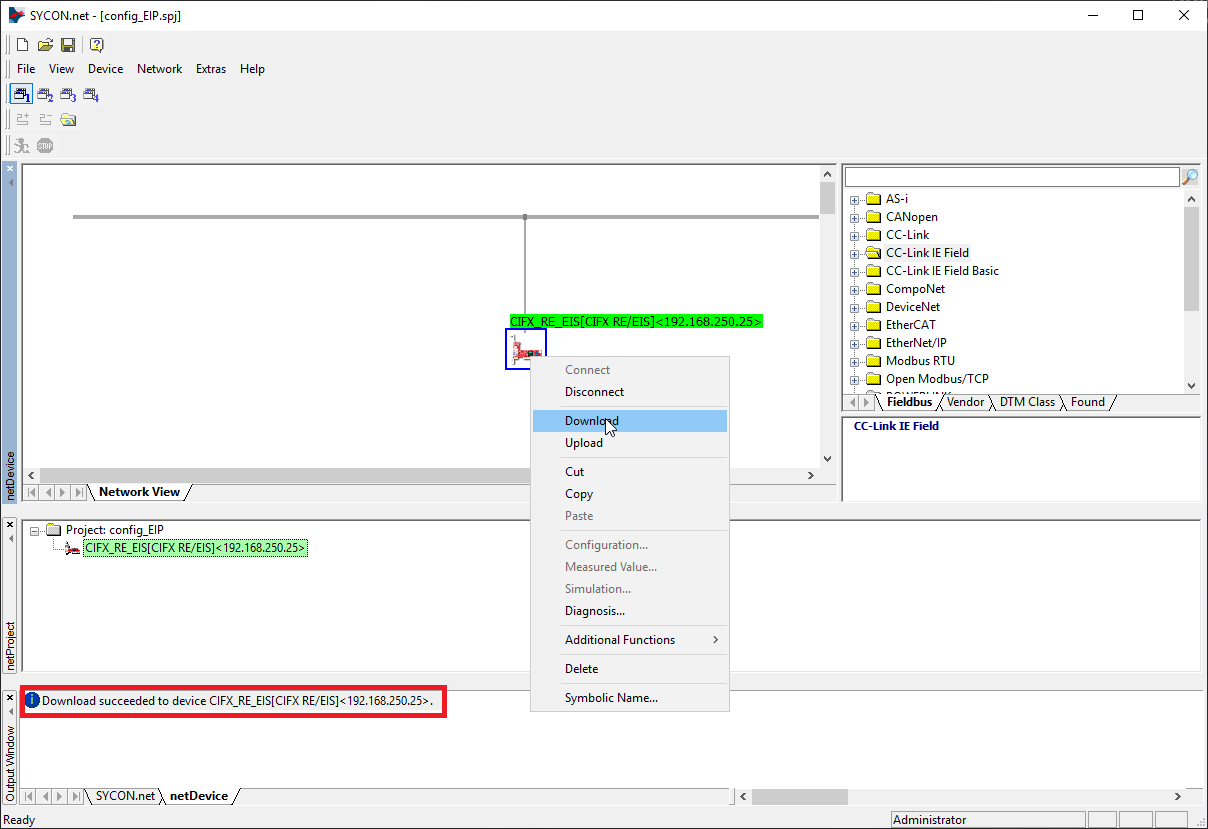Viewport: 1208px width, 829px height.
Task: Expand the EtherNet/IP folder in catalog
Action: coord(855,343)
